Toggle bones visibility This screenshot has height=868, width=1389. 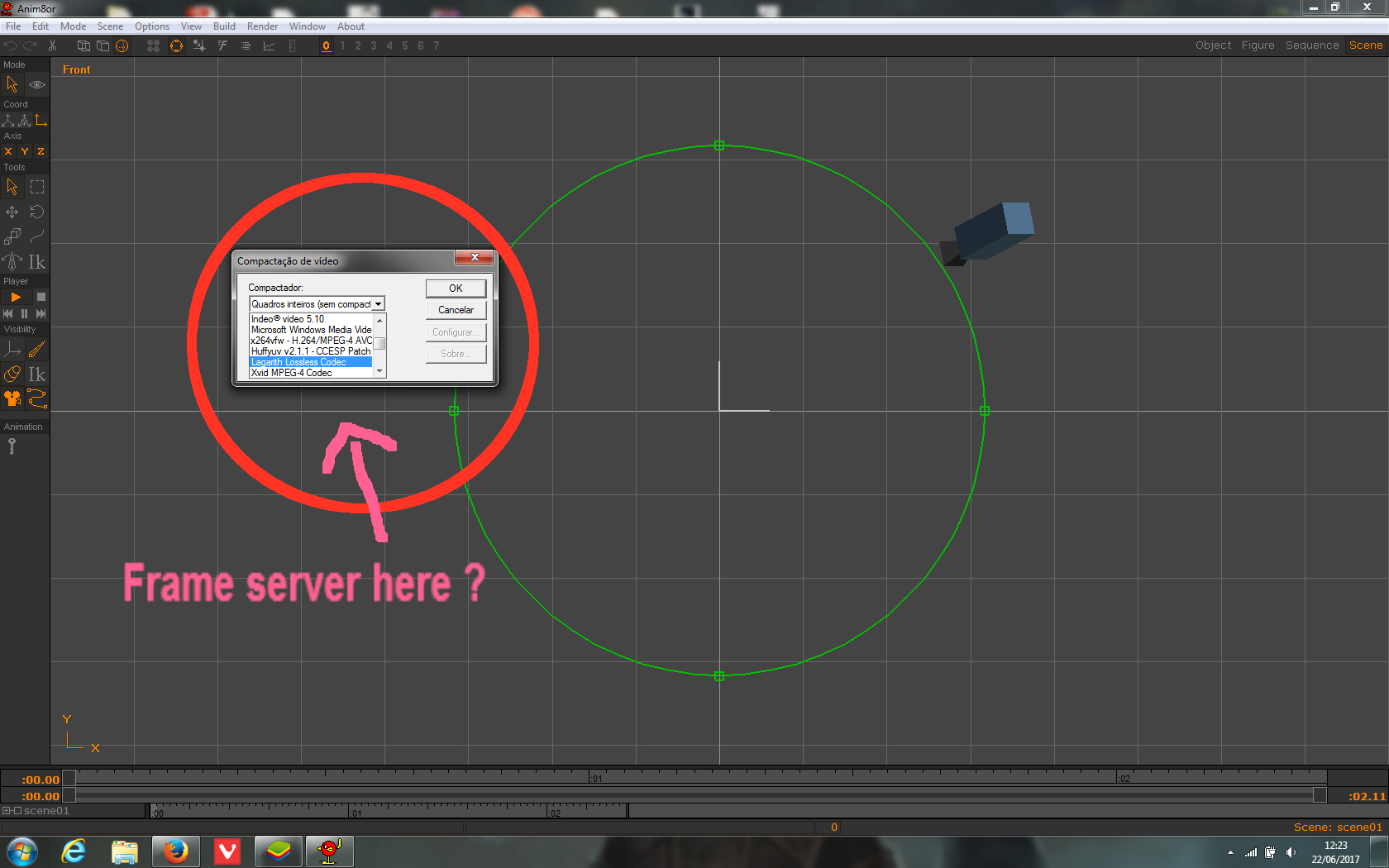pyautogui.click(x=37, y=350)
